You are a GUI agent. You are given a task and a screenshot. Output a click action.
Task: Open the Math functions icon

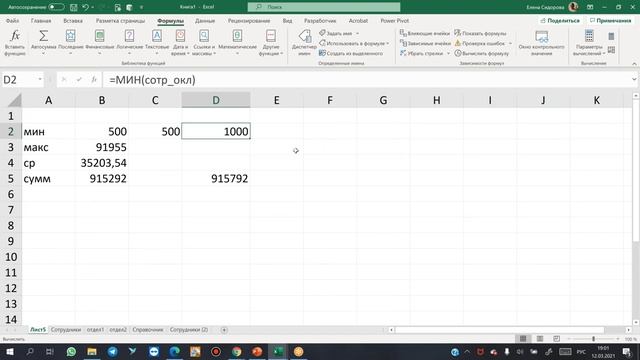237,36
